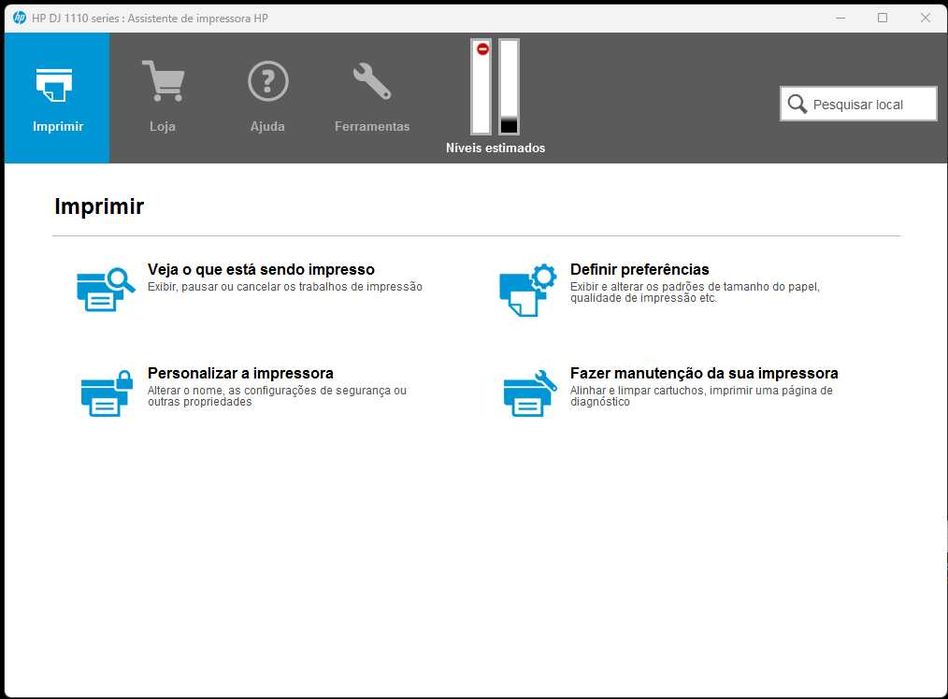The image size is (948, 699).
Task: Click the Pesquisar local search field
Action: pyautogui.click(x=859, y=104)
